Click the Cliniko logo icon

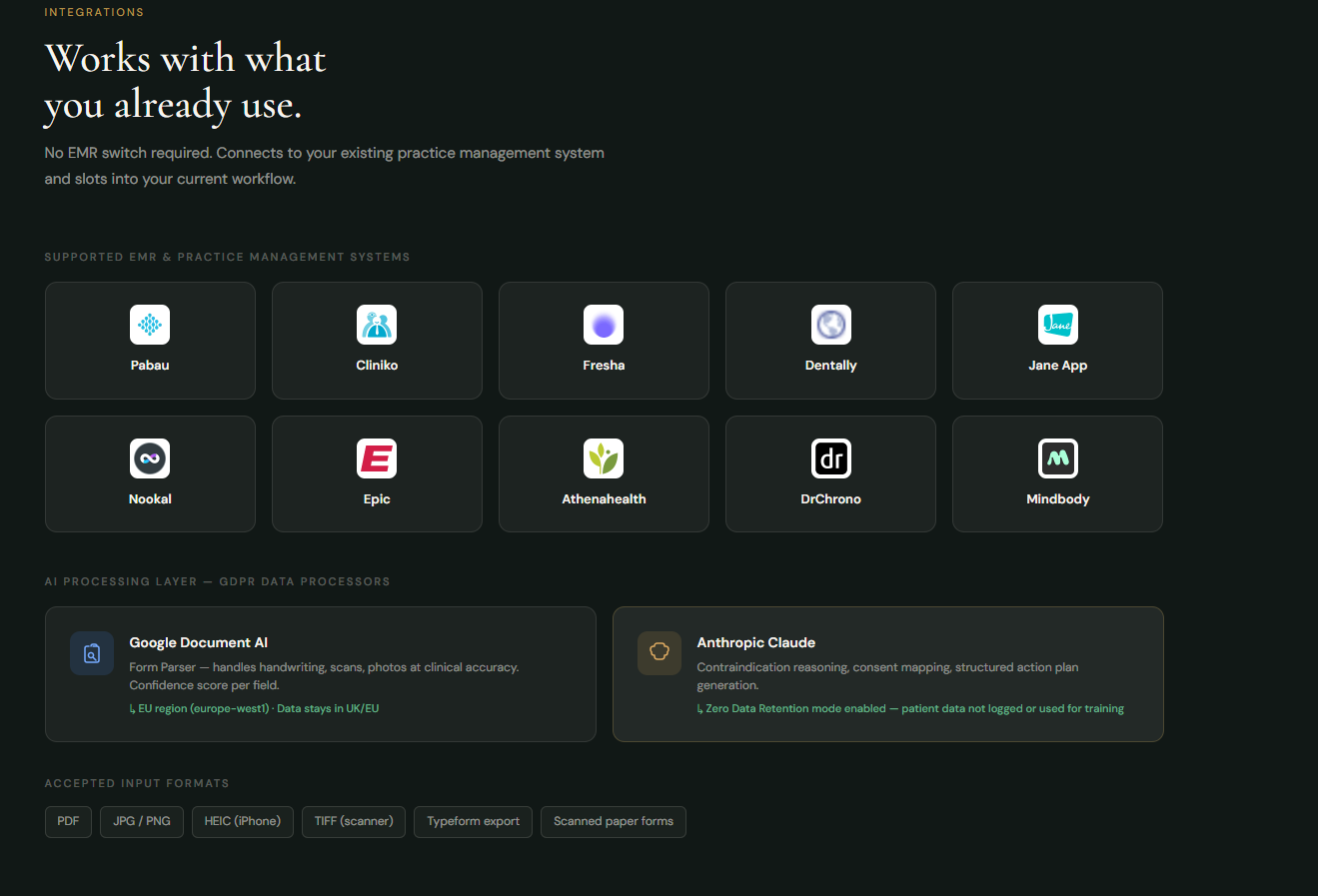click(x=377, y=325)
